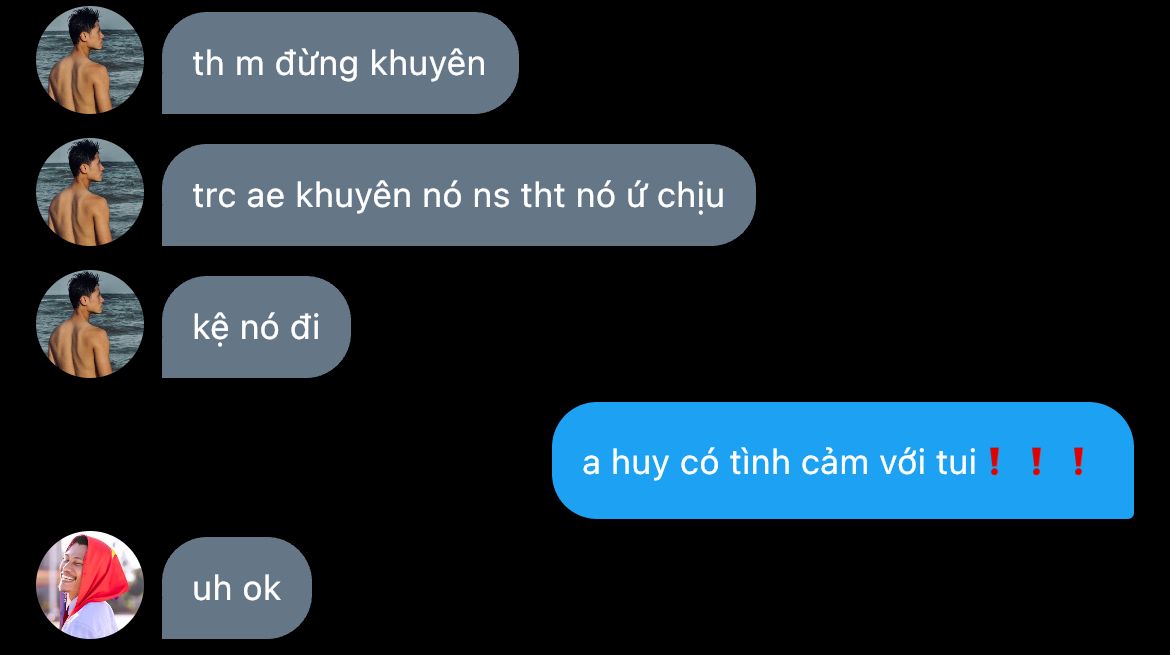Click the last red exclamation mark emoji

point(1077,462)
